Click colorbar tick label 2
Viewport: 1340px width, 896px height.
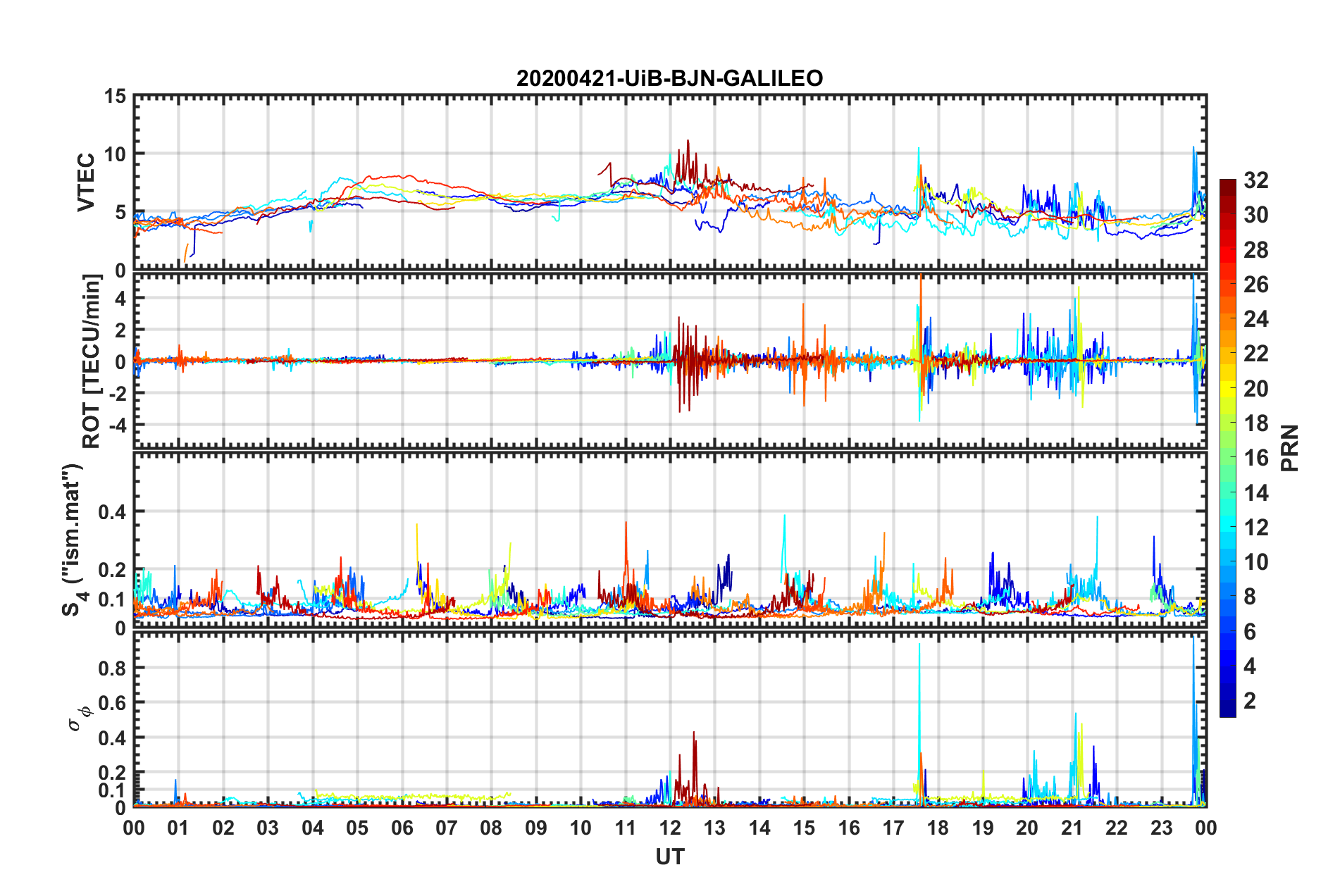[1250, 700]
